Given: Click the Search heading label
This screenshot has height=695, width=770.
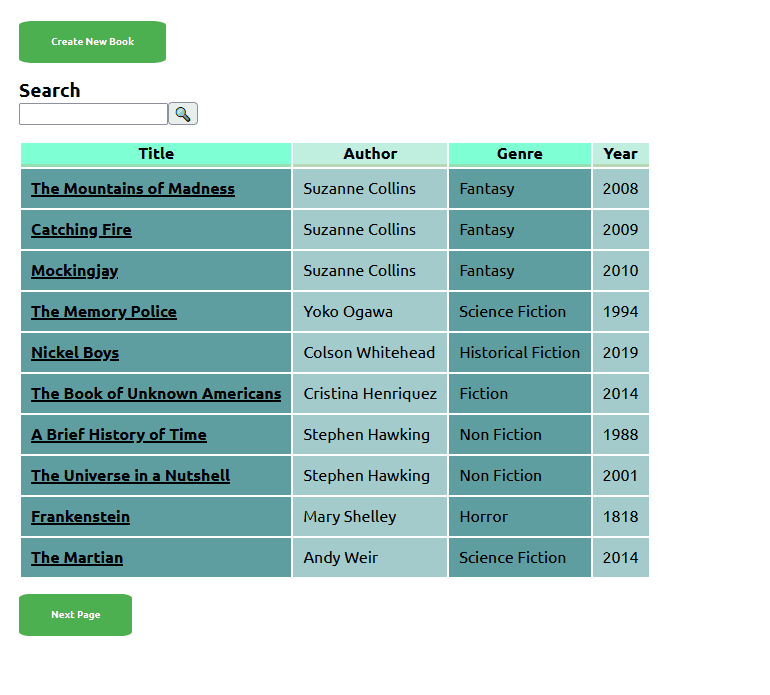Looking at the screenshot, I should pos(50,91).
